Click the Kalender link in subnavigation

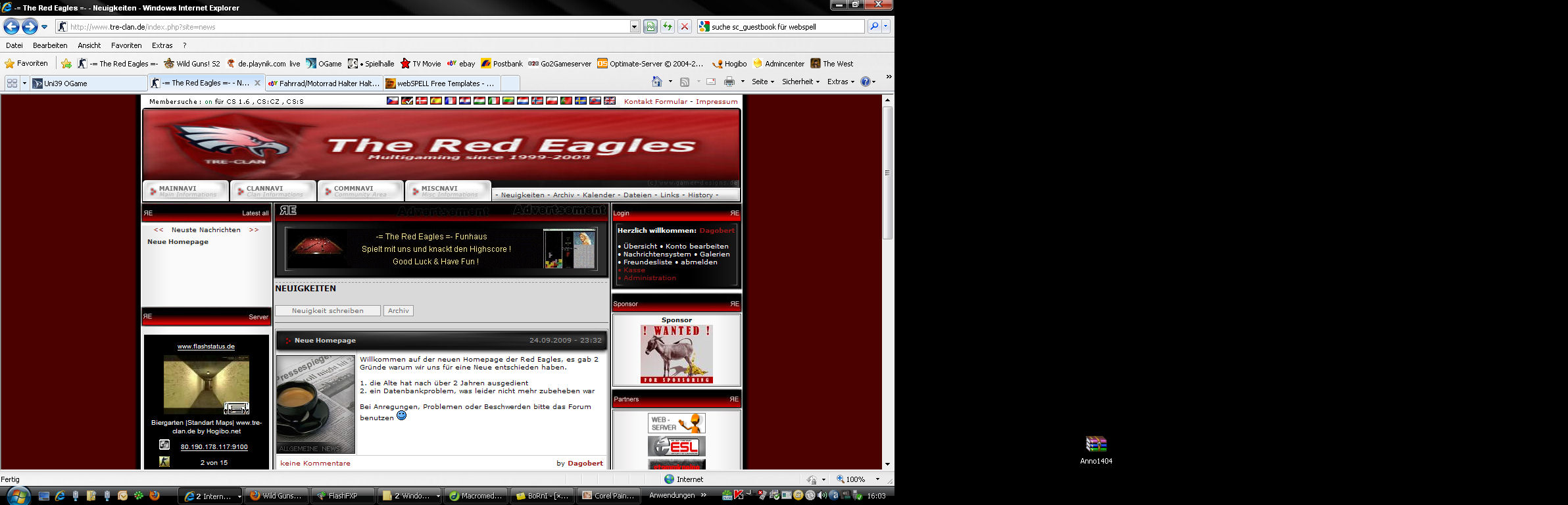click(599, 195)
